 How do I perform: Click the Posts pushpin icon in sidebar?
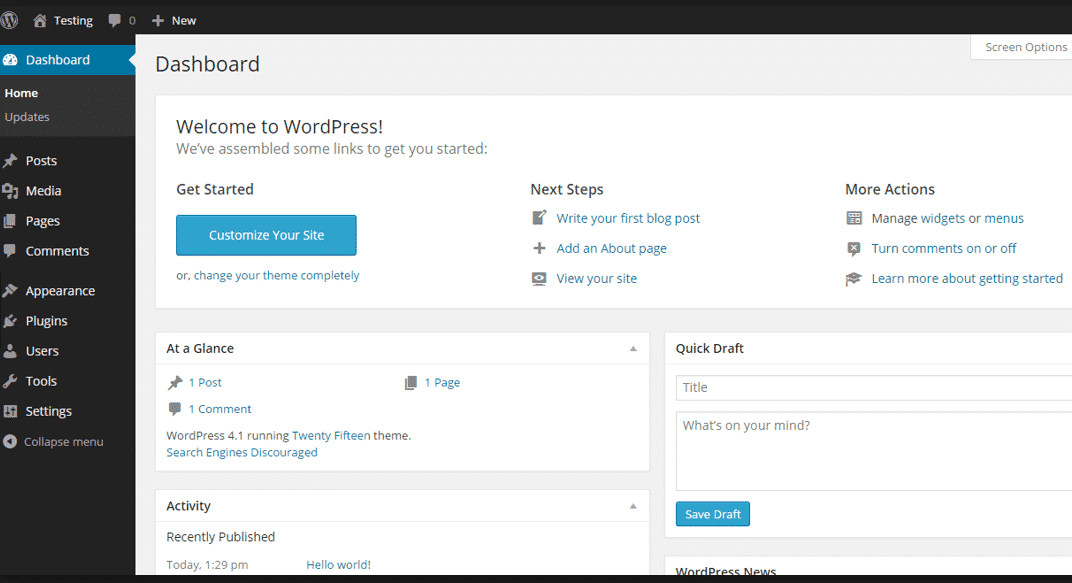click(x=10, y=161)
